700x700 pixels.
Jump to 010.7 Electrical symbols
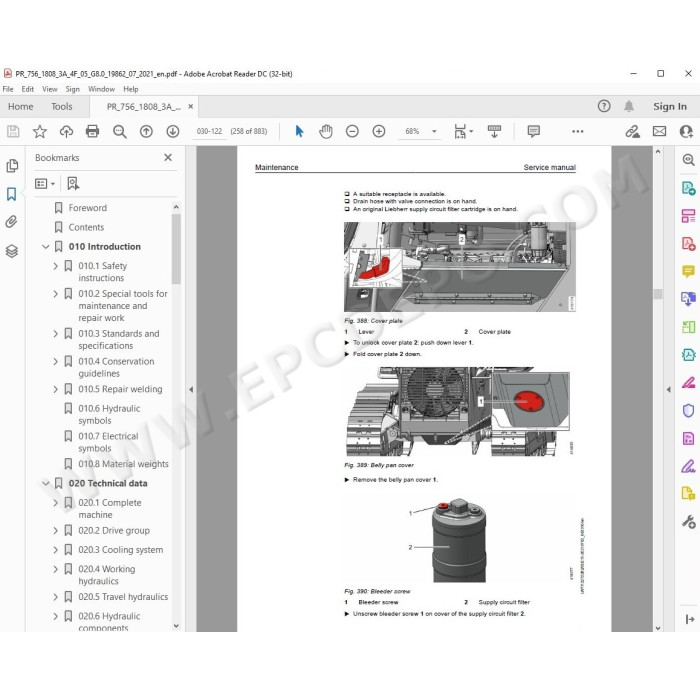point(108,442)
